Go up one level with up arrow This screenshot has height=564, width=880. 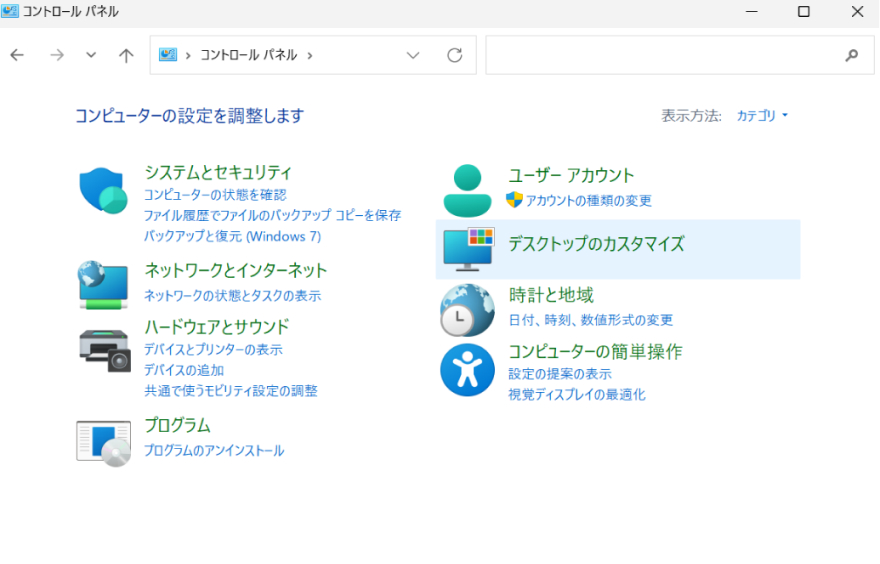point(126,55)
